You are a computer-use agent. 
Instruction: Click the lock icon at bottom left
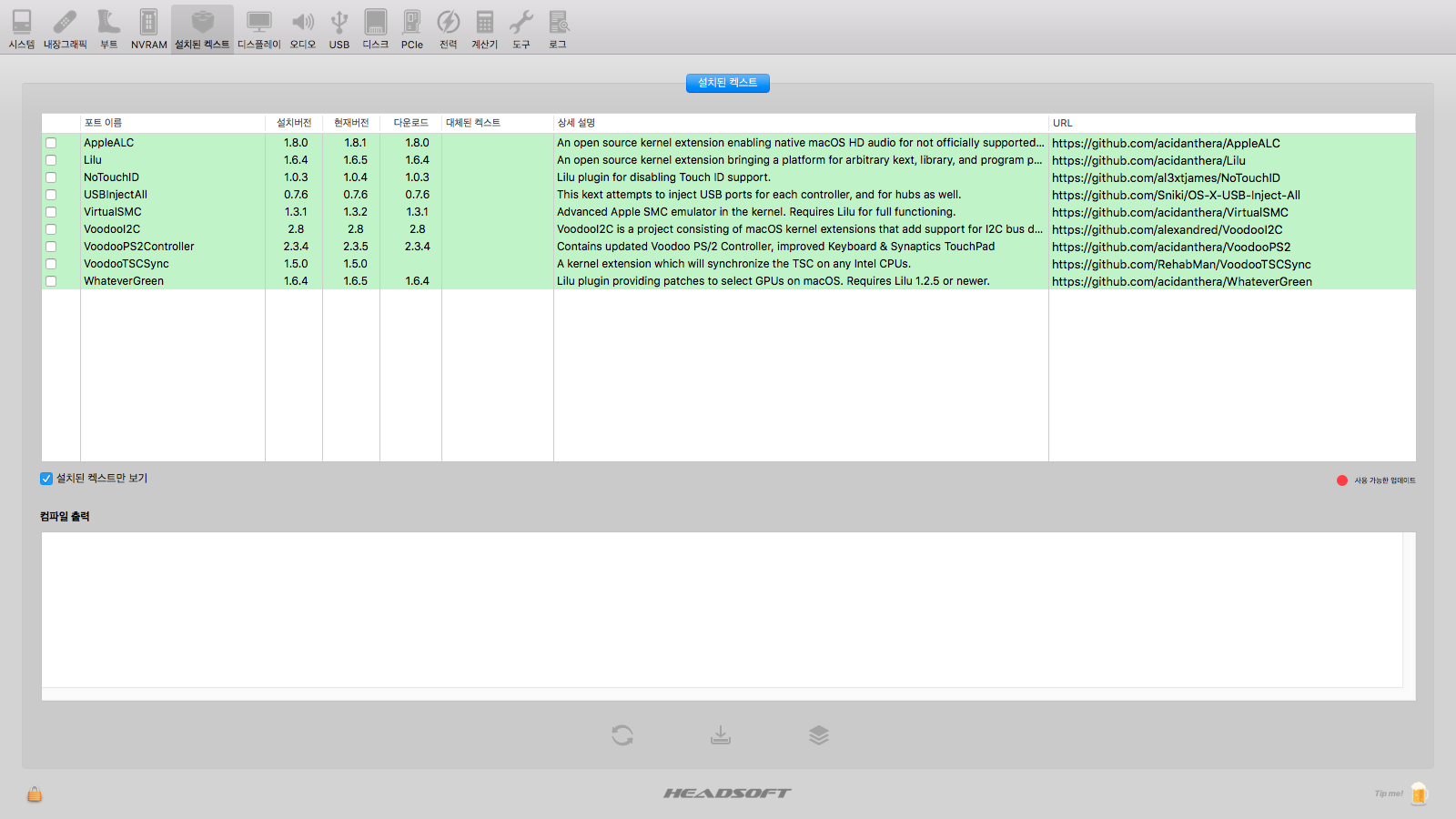[x=35, y=794]
